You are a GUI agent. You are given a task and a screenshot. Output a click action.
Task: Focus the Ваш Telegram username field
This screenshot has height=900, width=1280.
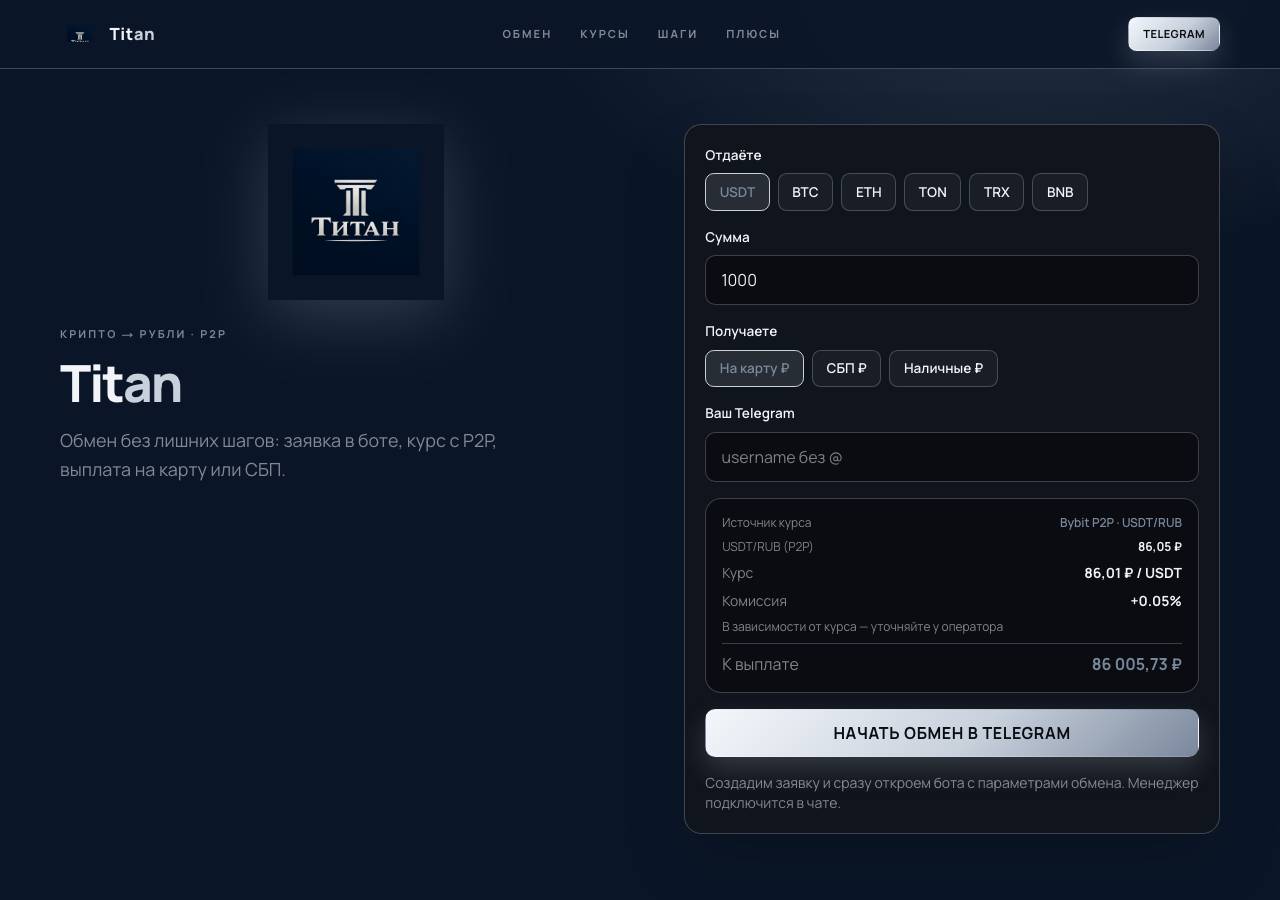(952, 457)
